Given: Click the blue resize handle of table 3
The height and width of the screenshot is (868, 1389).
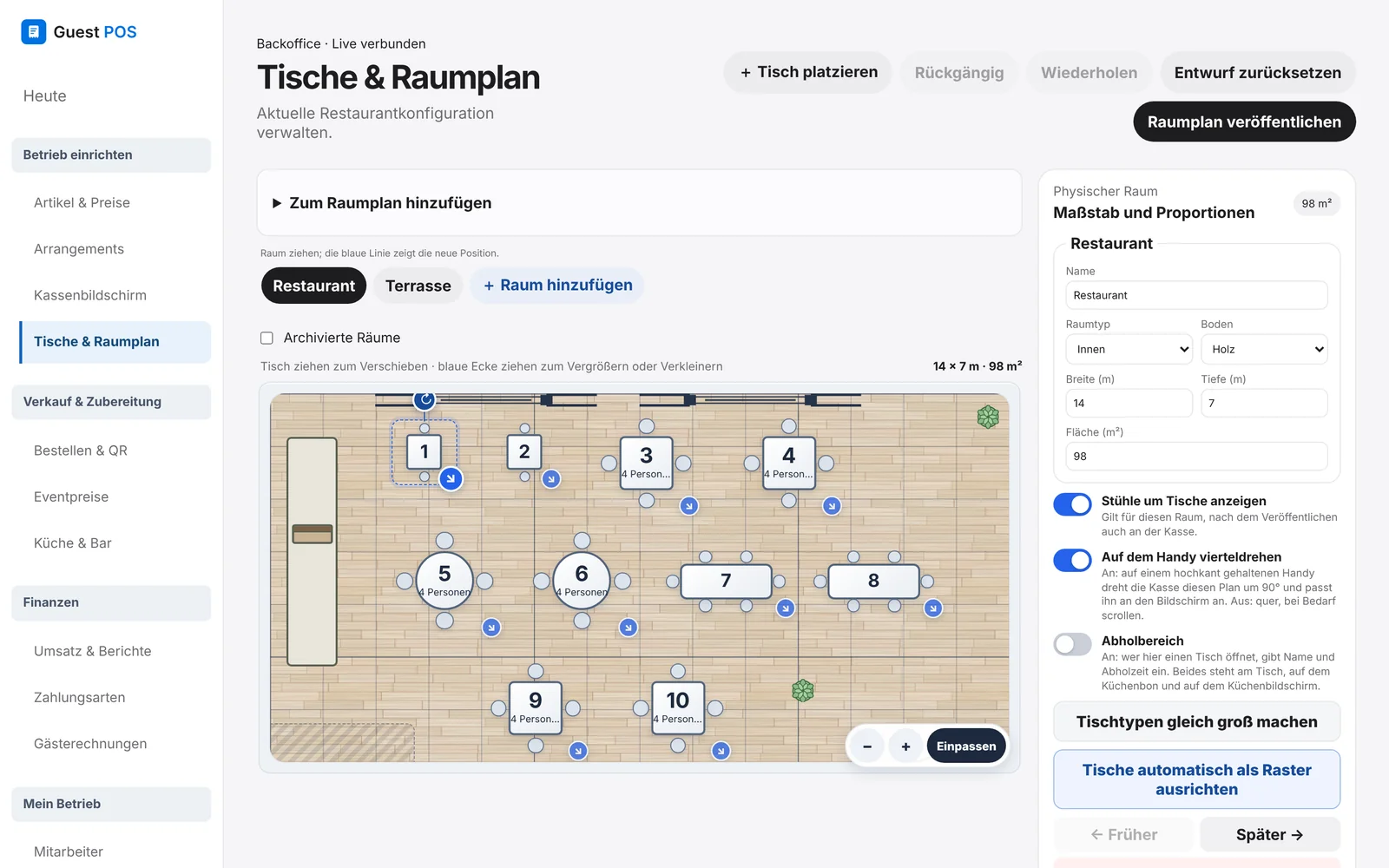Looking at the screenshot, I should point(689,506).
